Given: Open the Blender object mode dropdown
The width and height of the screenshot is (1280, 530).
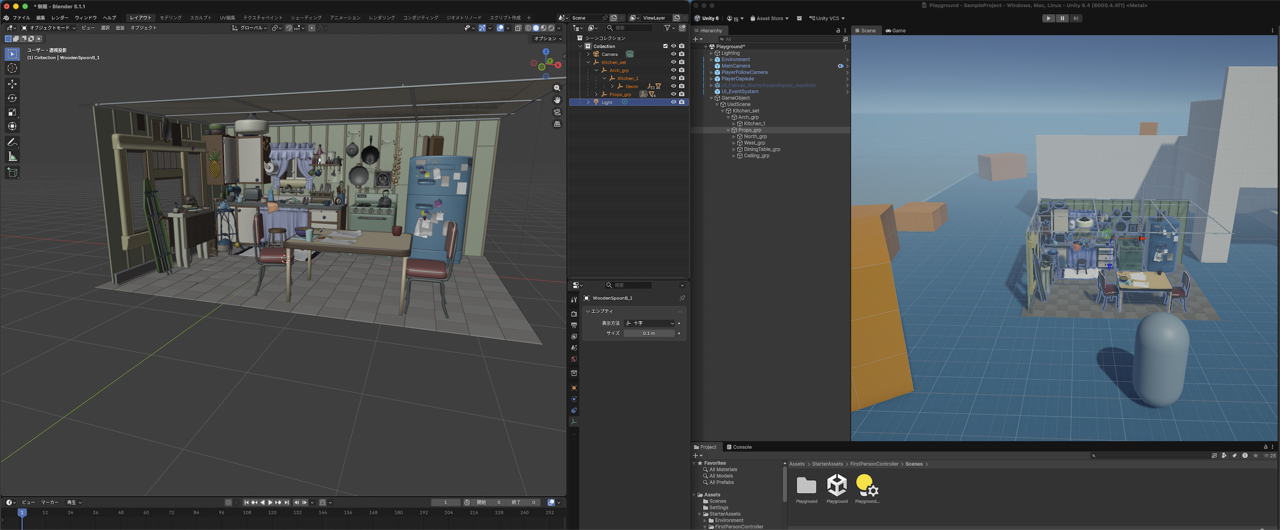Looking at the screenshot, I should click(x=50, y=28).
